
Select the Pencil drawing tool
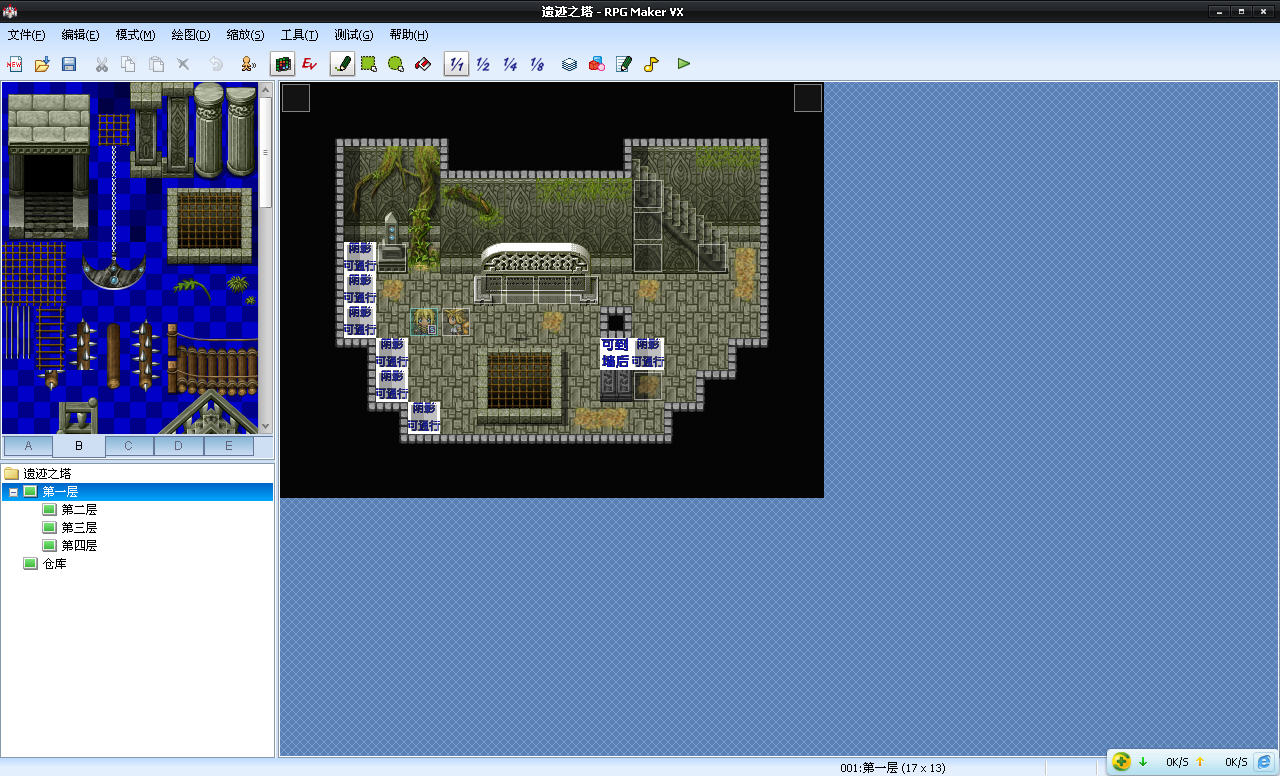(x=342, y=64)
